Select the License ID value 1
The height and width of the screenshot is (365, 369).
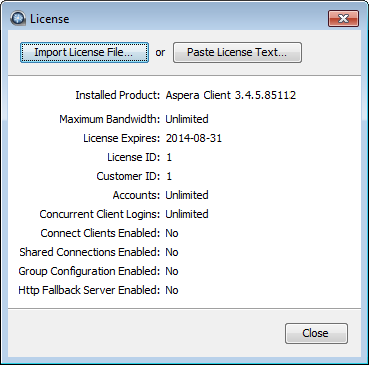click(x=169, y=157)
